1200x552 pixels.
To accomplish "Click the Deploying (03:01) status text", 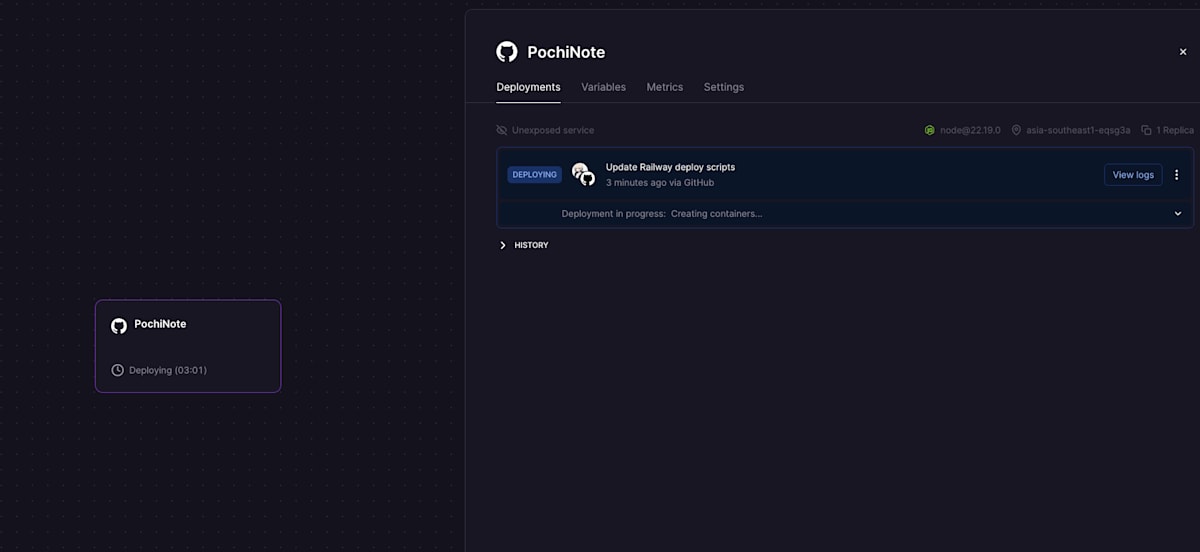I will (168, 370).
